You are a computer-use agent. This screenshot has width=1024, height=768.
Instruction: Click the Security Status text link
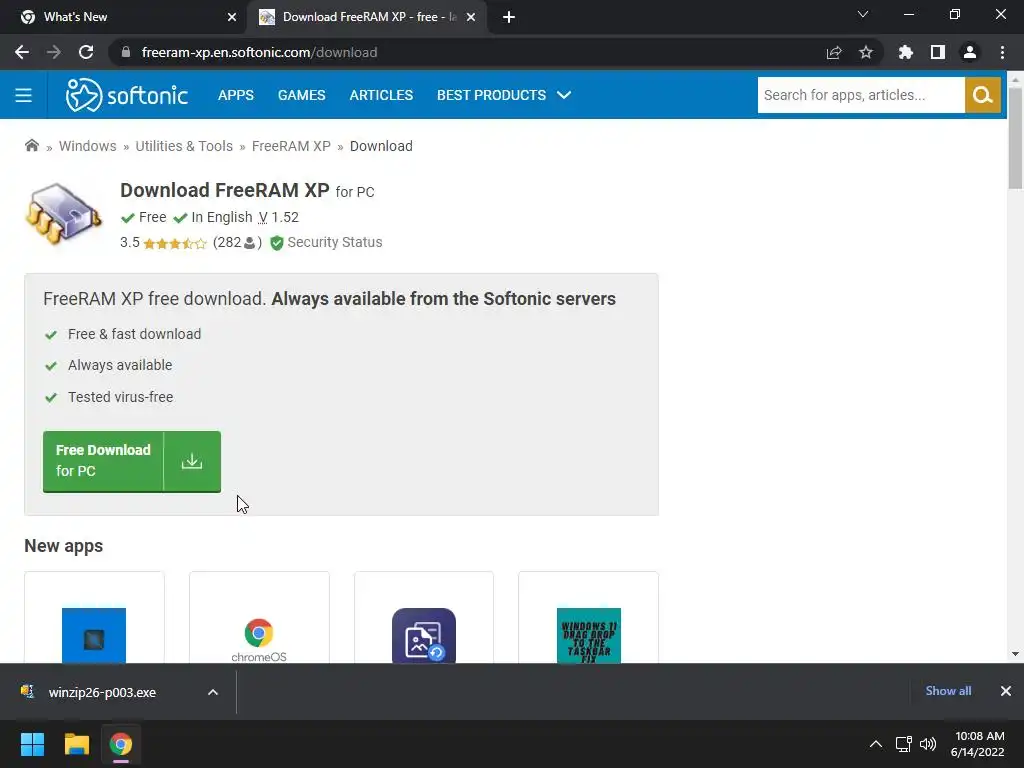point(334,242)
